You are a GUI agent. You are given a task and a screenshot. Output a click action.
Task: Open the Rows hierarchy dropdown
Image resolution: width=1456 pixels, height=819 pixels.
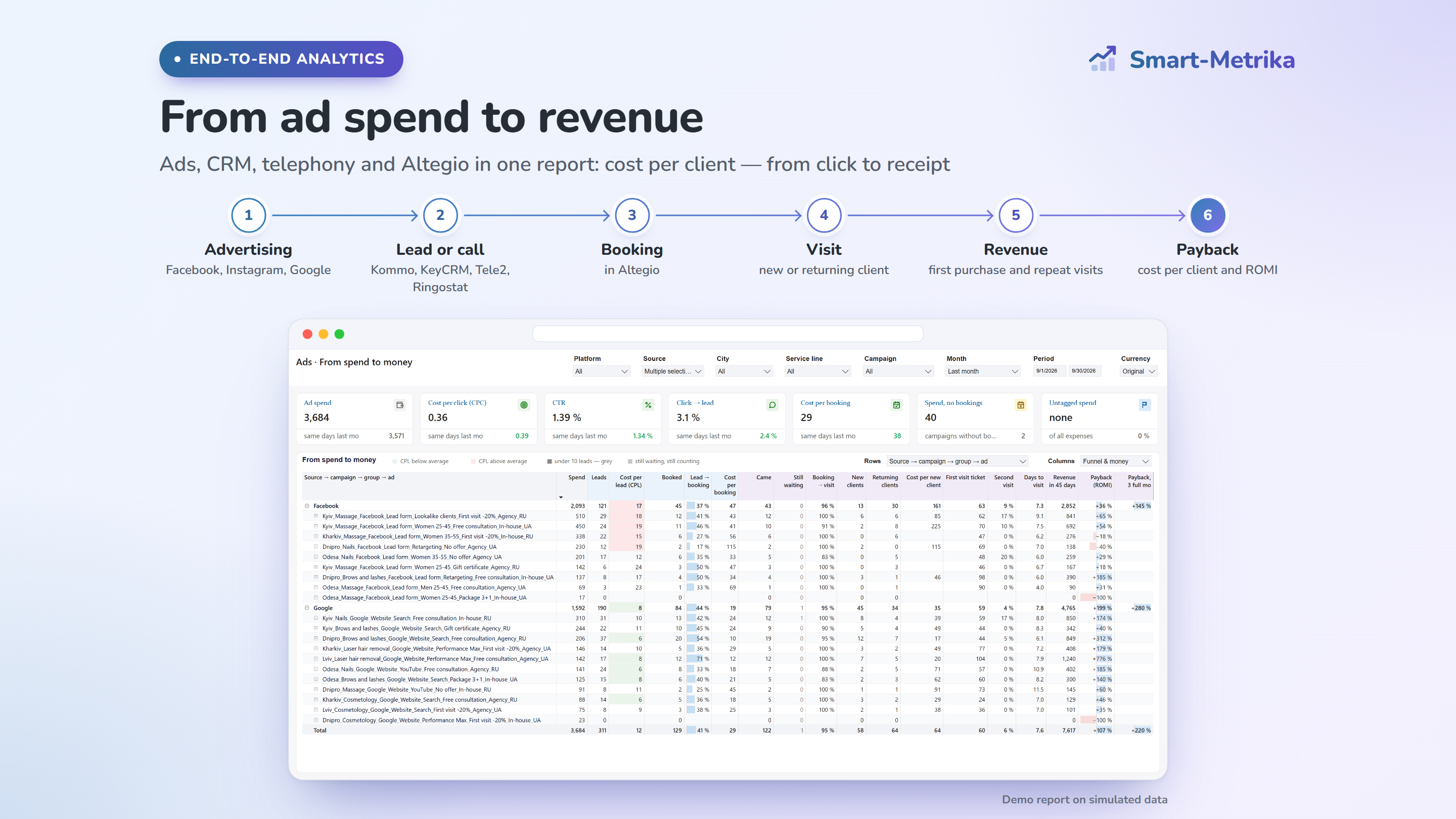click(x=957, y=461)
